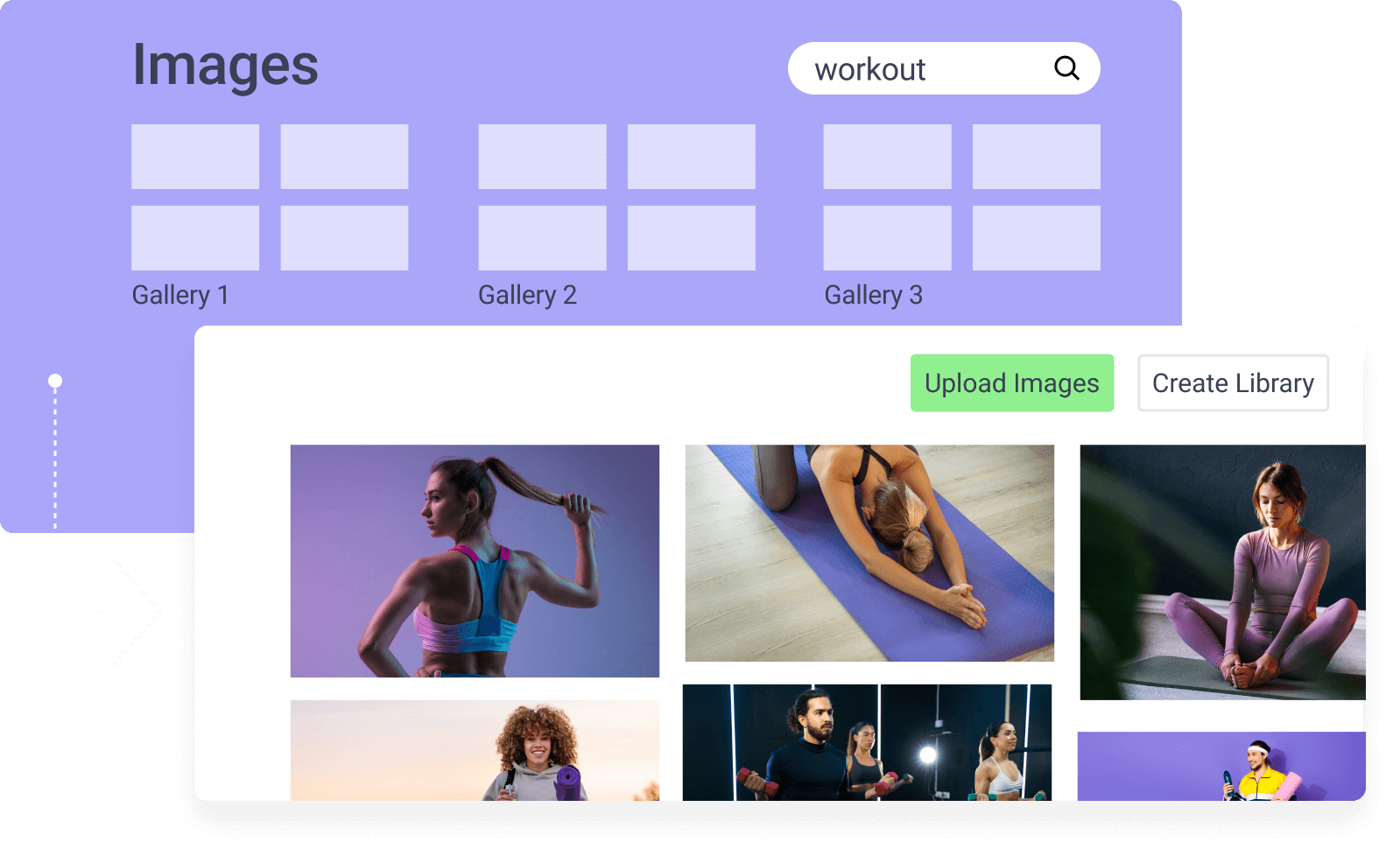
Task: Click the magnifying glass search icon
Action: click(1066, 68)
